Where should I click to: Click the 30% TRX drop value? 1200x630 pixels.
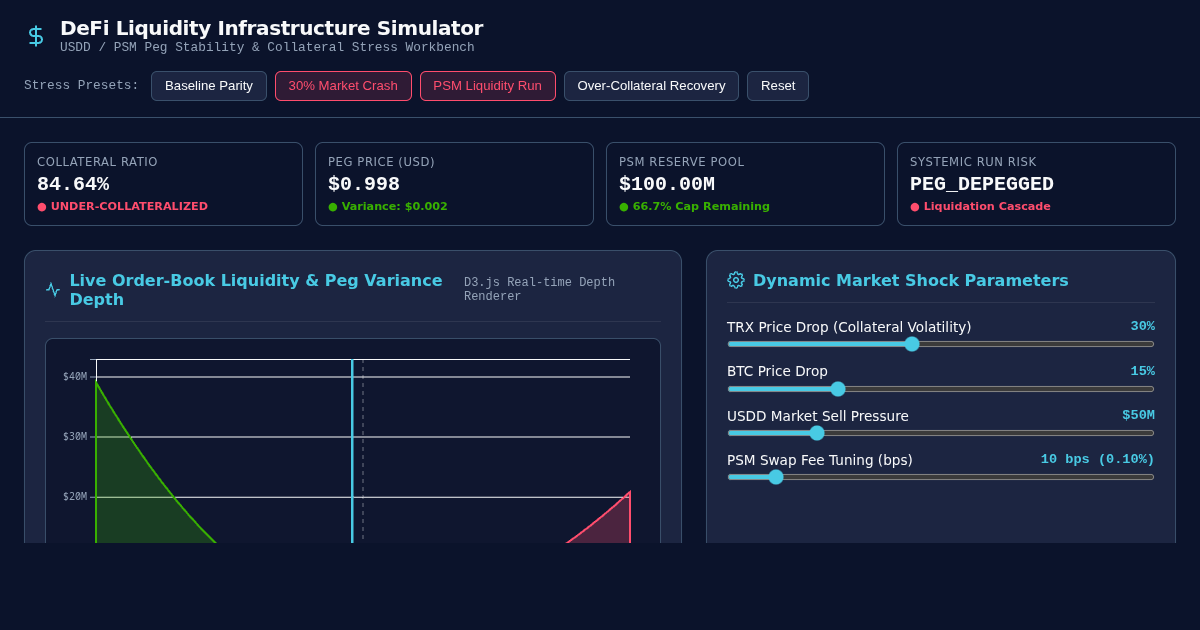[x=1143, y=326]
